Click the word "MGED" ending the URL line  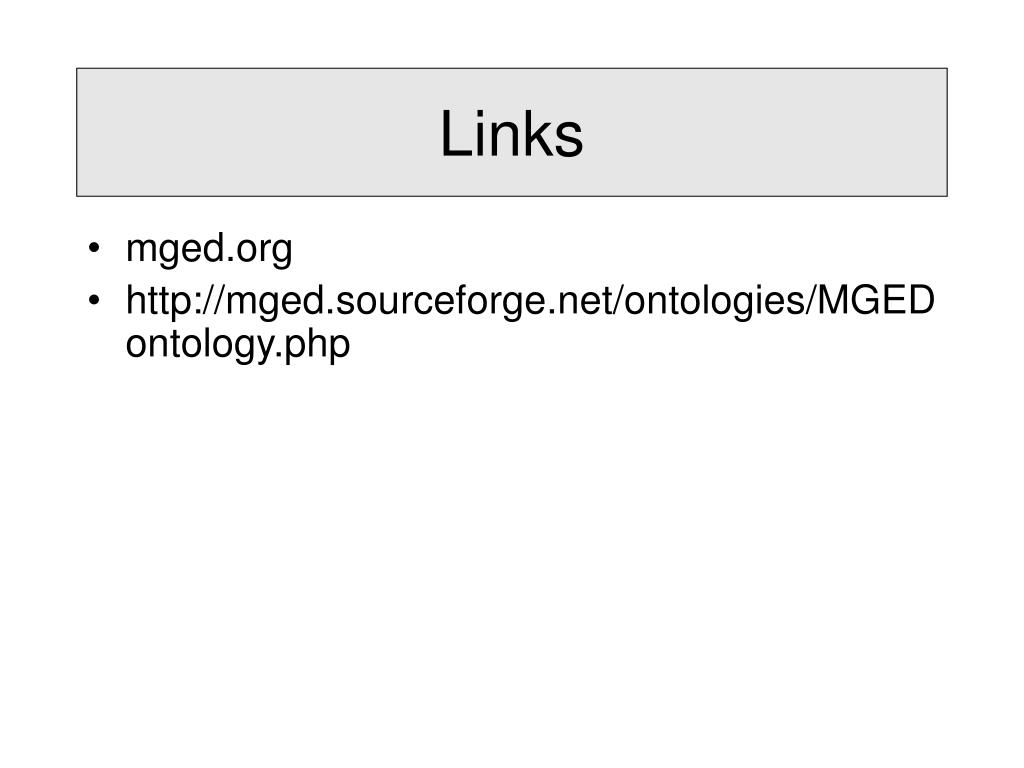[876, 300]
